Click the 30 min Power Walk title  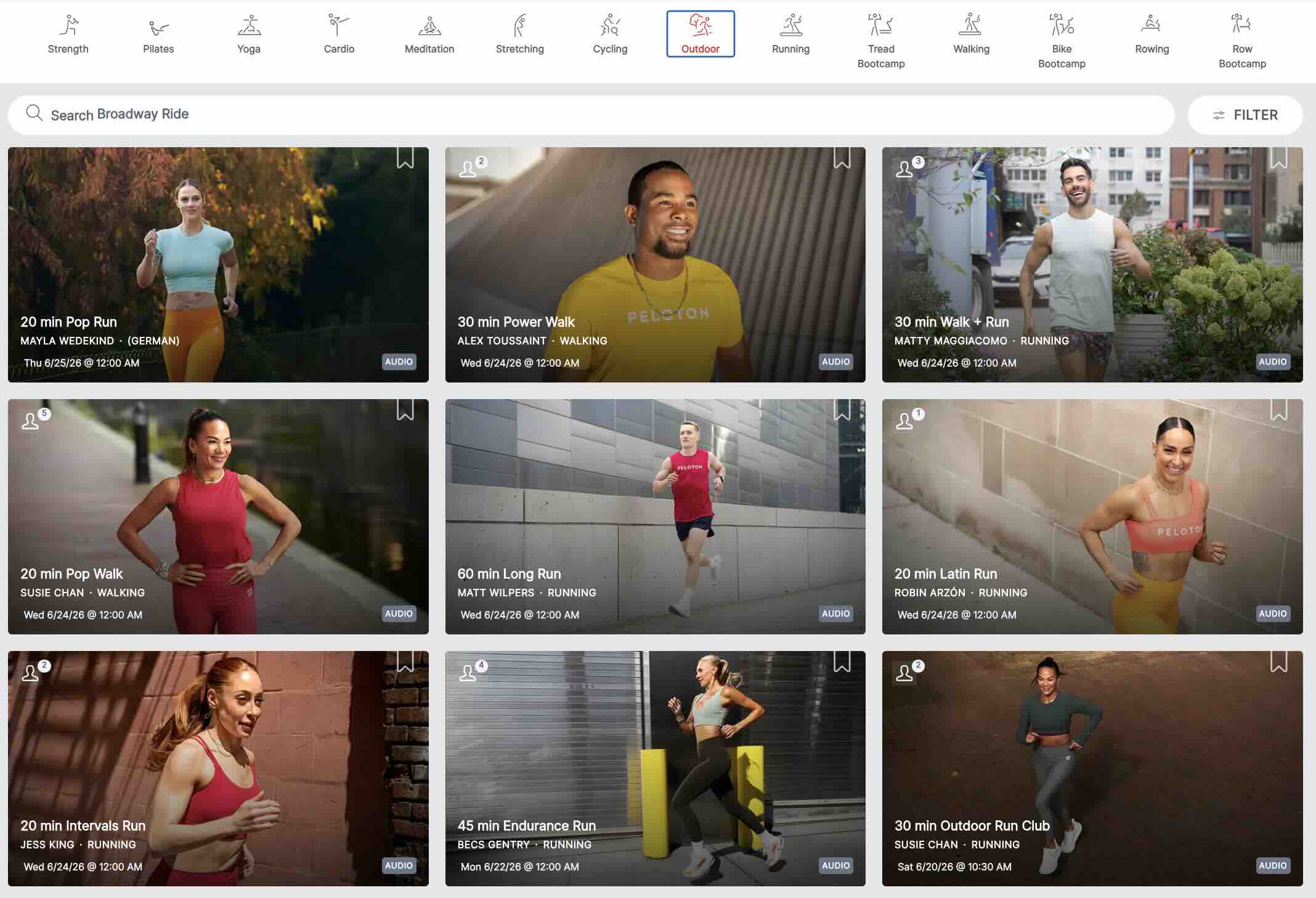point(516,322)
